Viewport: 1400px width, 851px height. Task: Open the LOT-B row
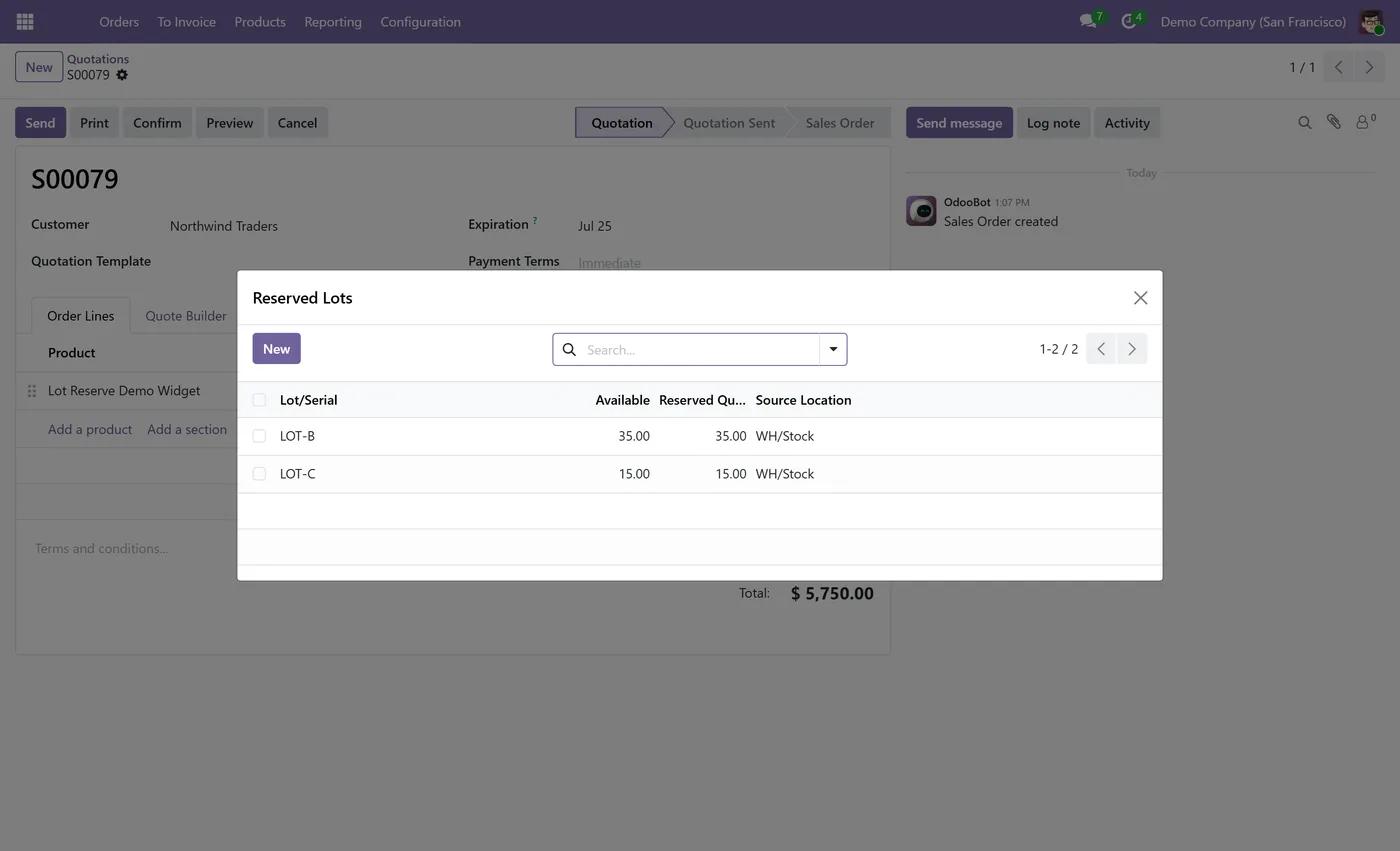coord(699,436)
